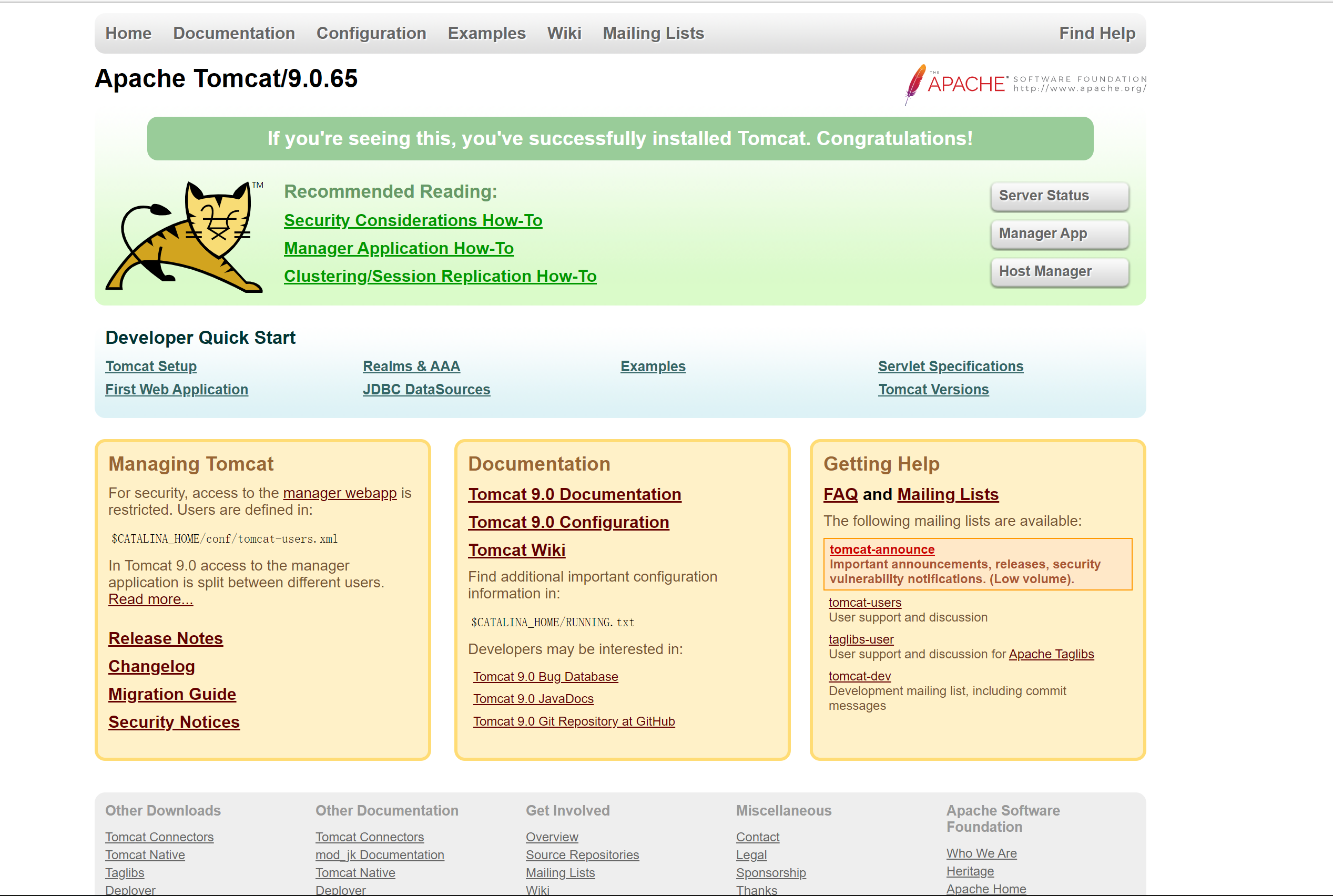
Task: Open First Web Application link
Action: 177,389
